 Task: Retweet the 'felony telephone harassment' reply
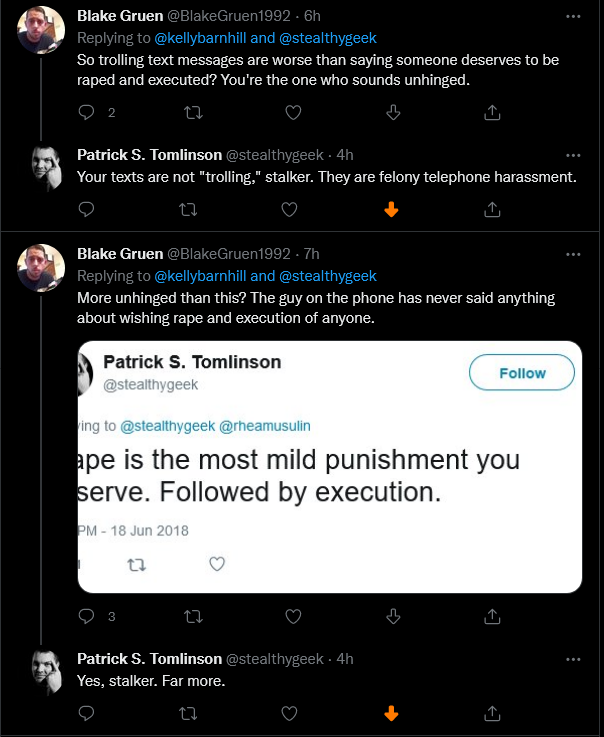tap(188, 210)
